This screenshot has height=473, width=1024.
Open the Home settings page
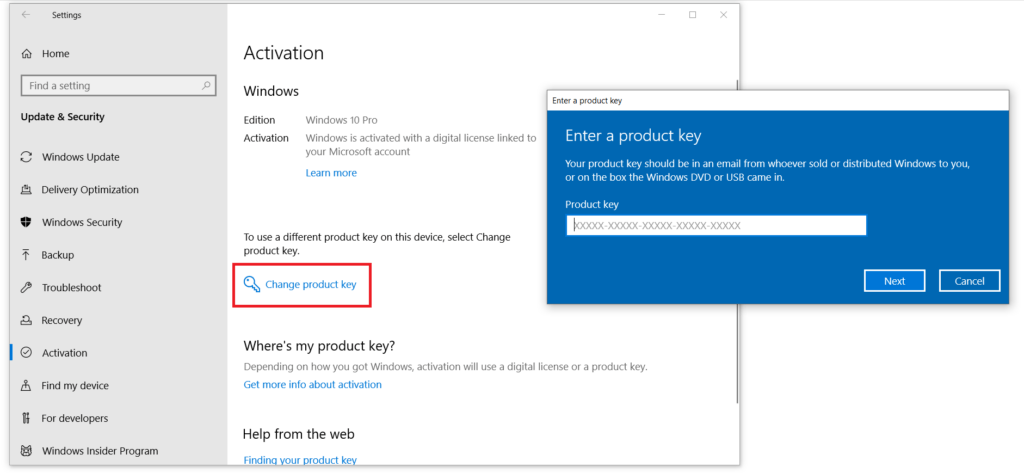56,54
